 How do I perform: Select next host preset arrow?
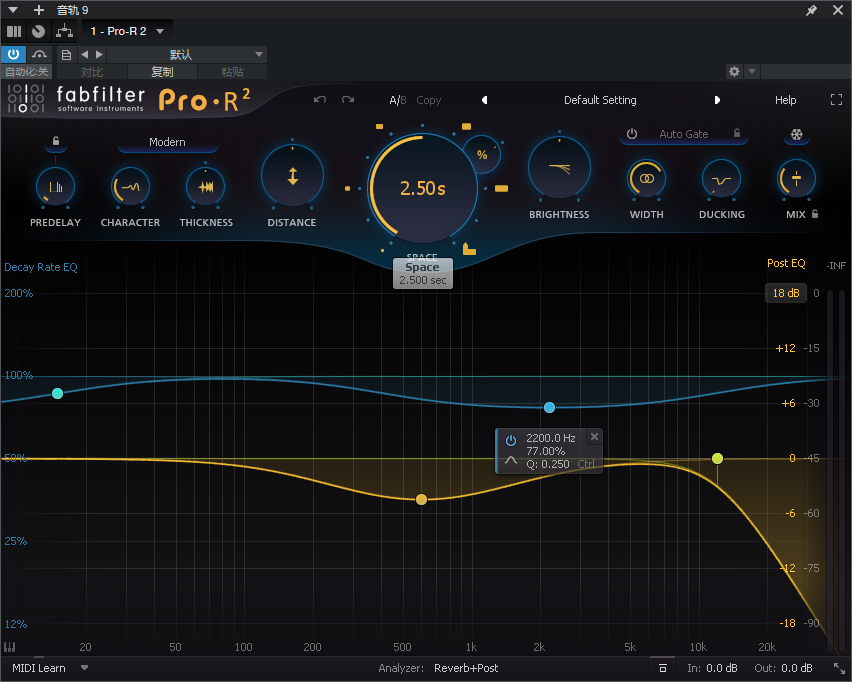[x=99, y=54]
